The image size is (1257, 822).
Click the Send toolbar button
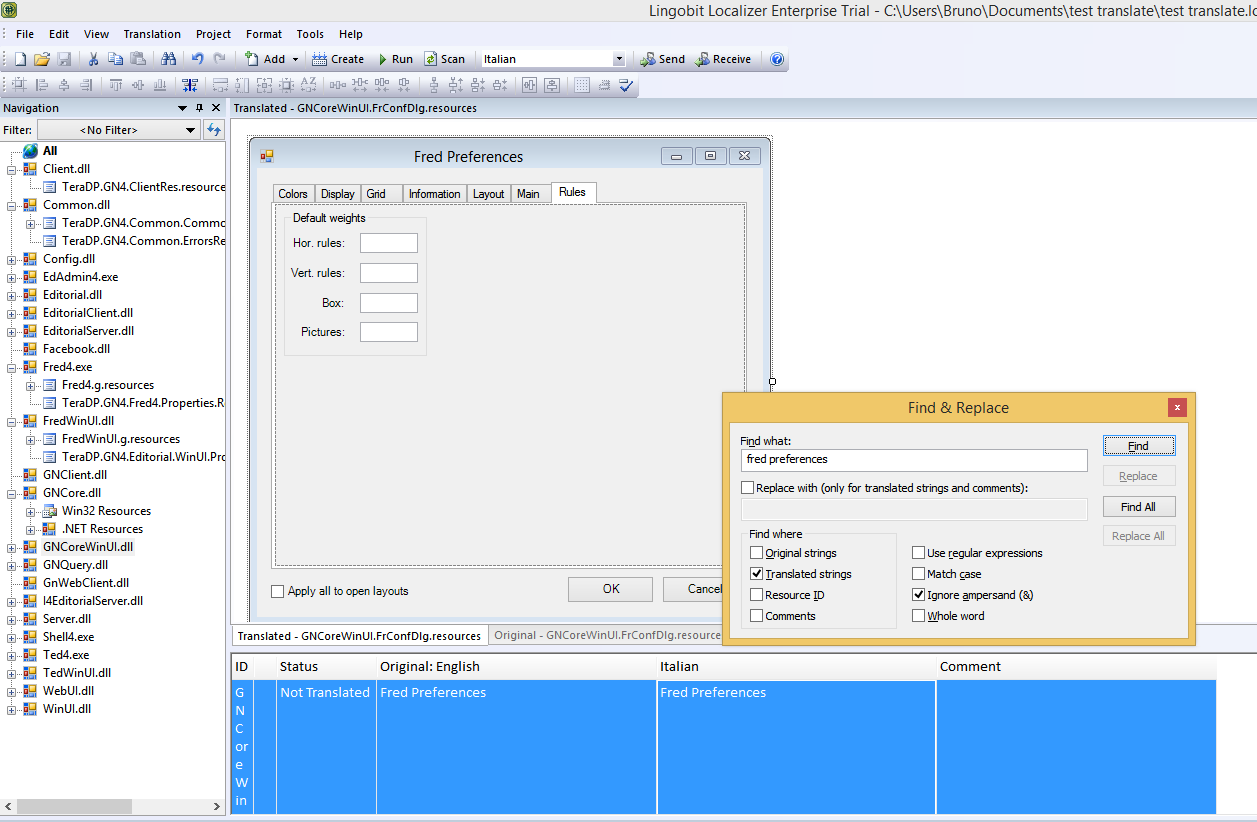(663, 59)
